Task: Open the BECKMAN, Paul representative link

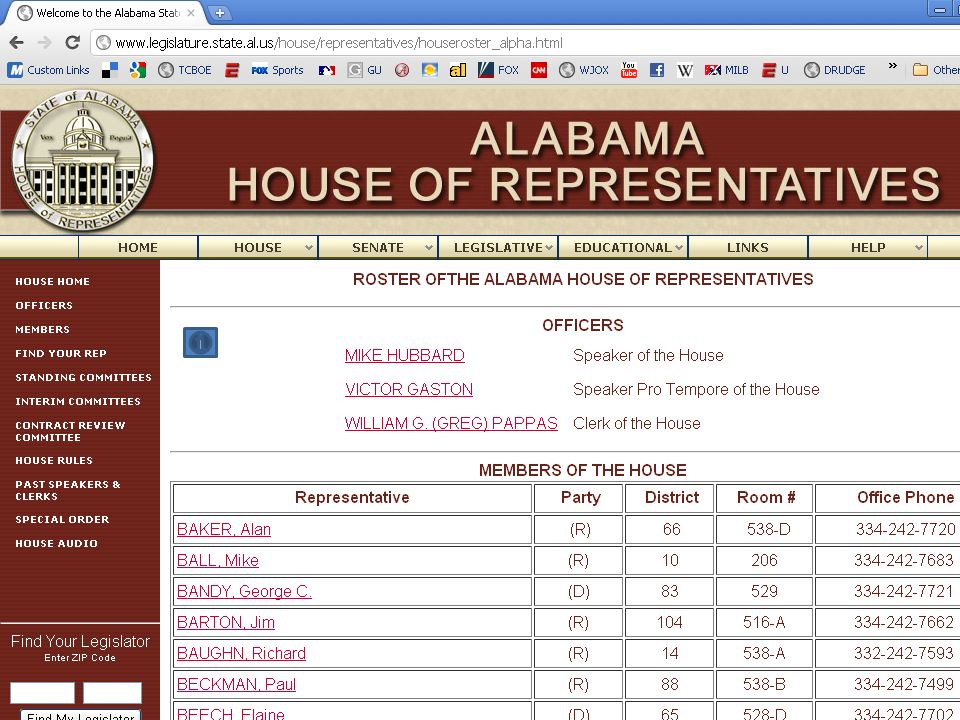Action: pos(236,684)
